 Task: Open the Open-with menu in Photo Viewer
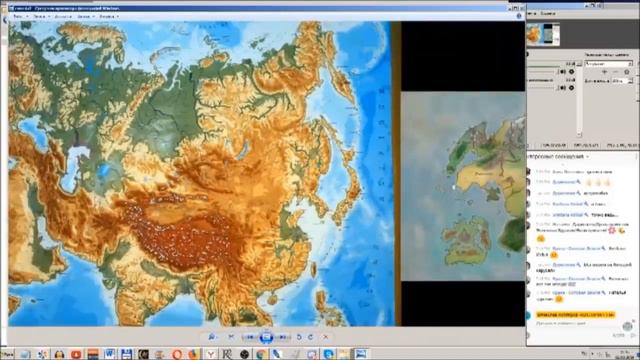coord(109,16)
